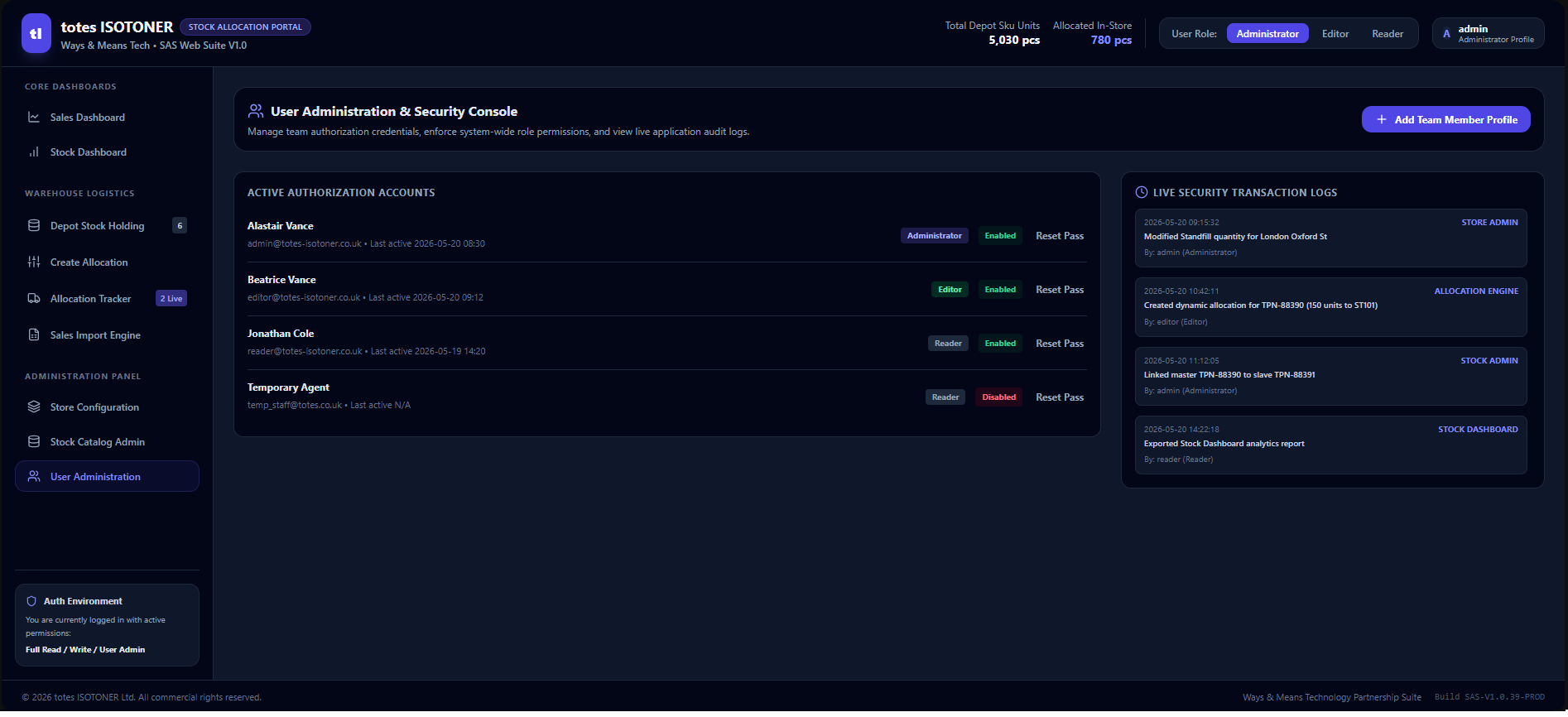
Task: Open Store Configuration panel
Action: click(107, 407)
